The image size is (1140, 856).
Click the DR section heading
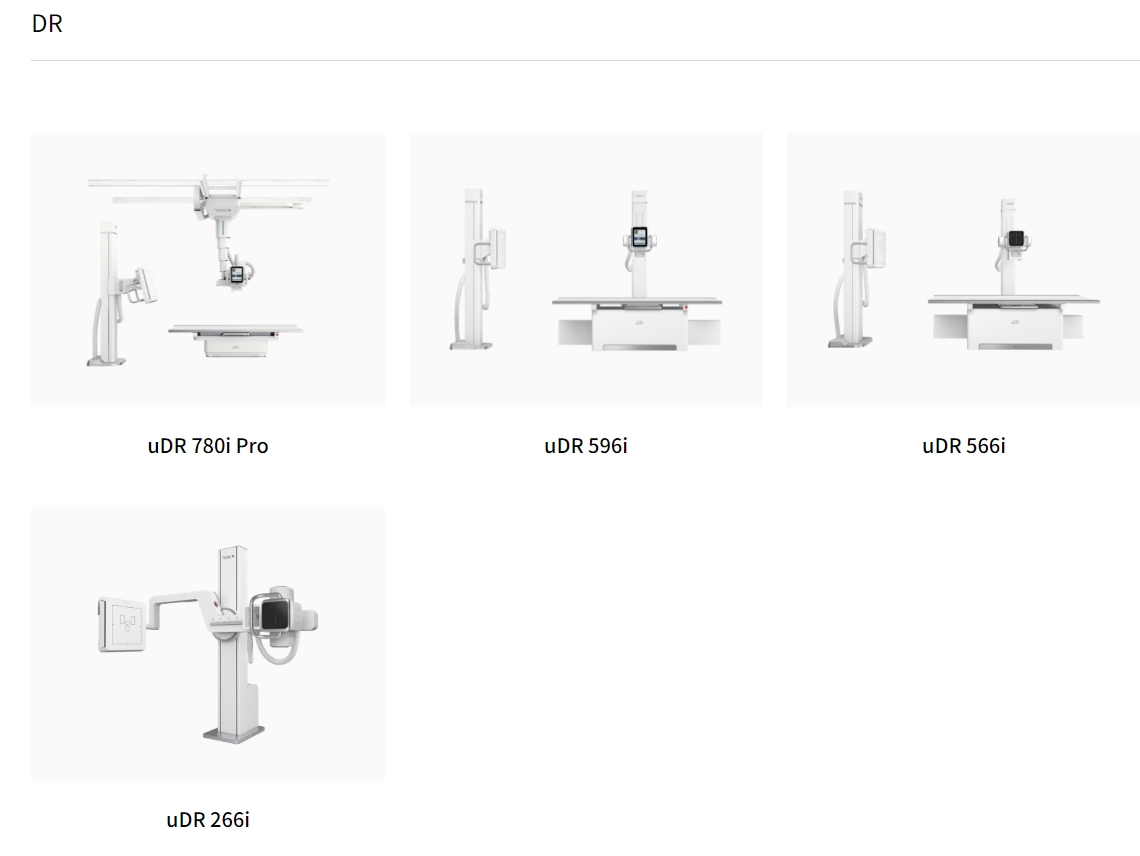(47, 23)
